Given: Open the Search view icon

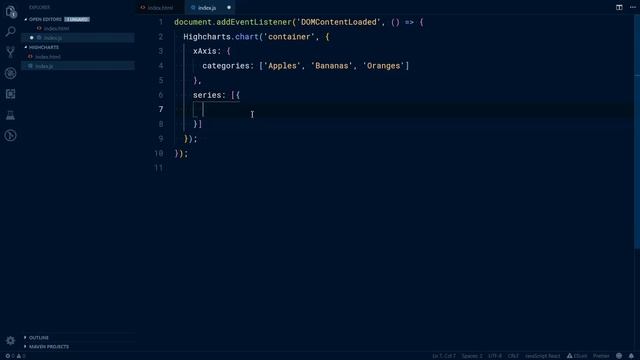Looking at the screenshot, I should 11,31.
